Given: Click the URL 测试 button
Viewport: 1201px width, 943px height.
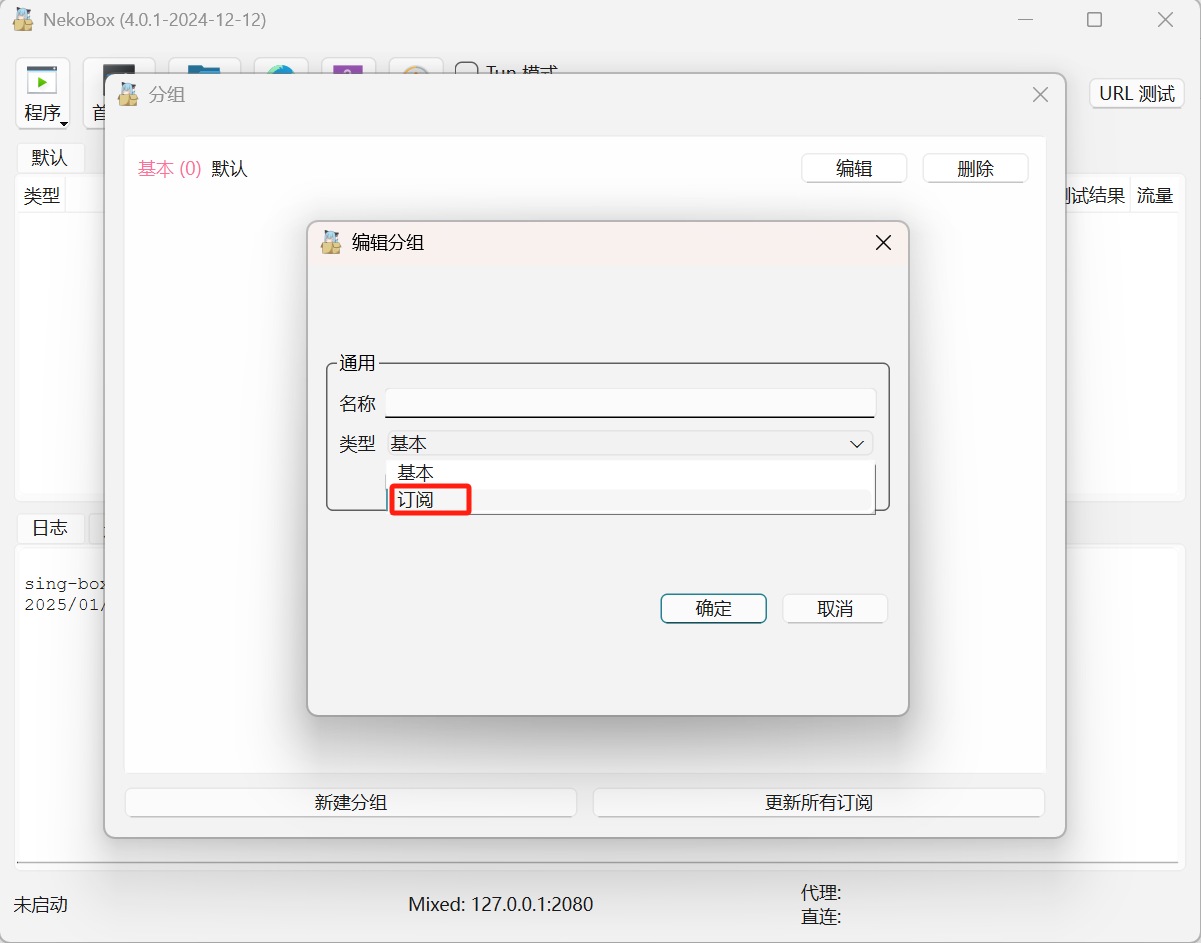Looking at the screenshot, I should coord(1136,94).
